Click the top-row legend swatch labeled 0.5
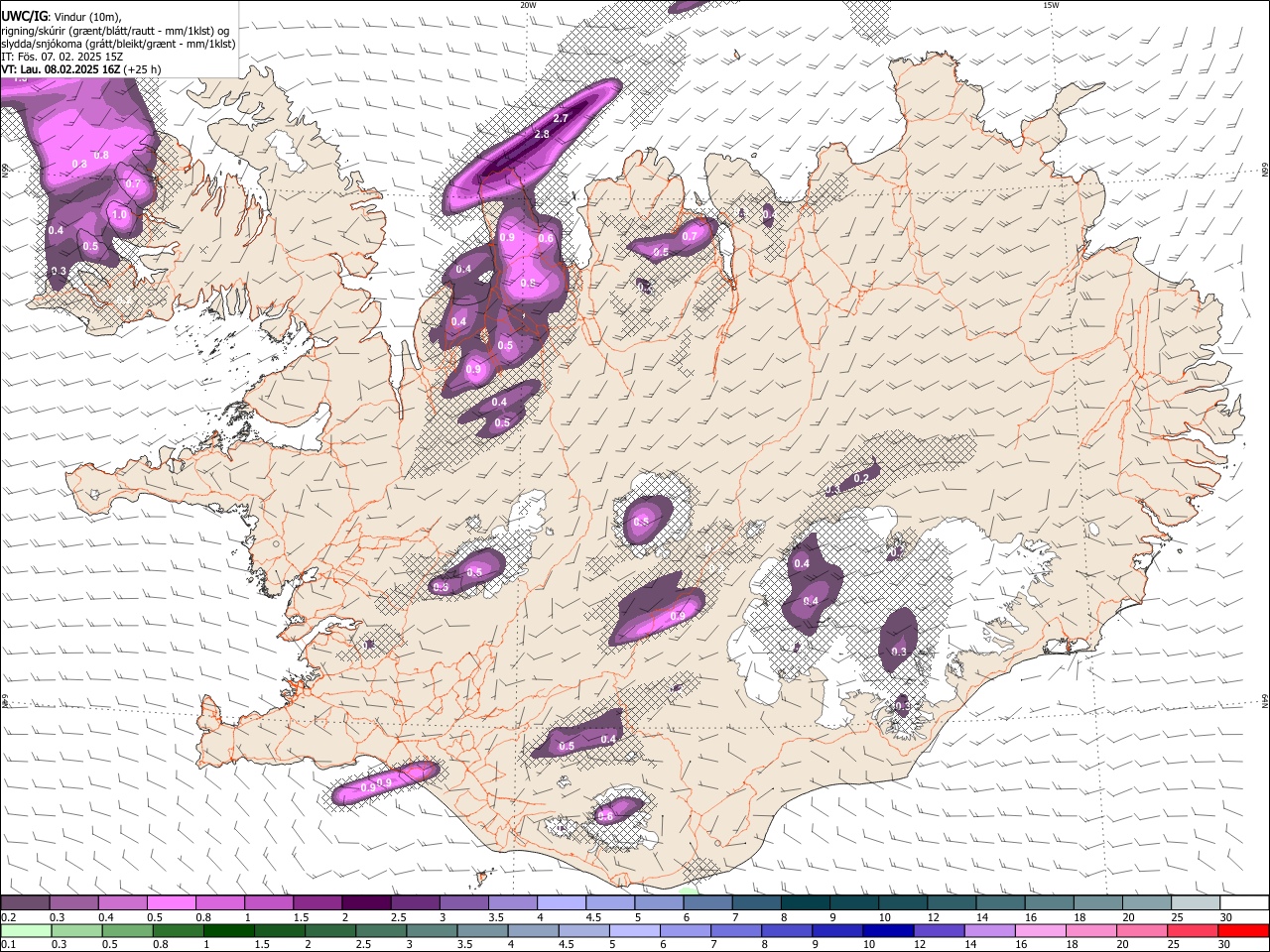The width and height of the screenshot is (1270, 952). 171,903
